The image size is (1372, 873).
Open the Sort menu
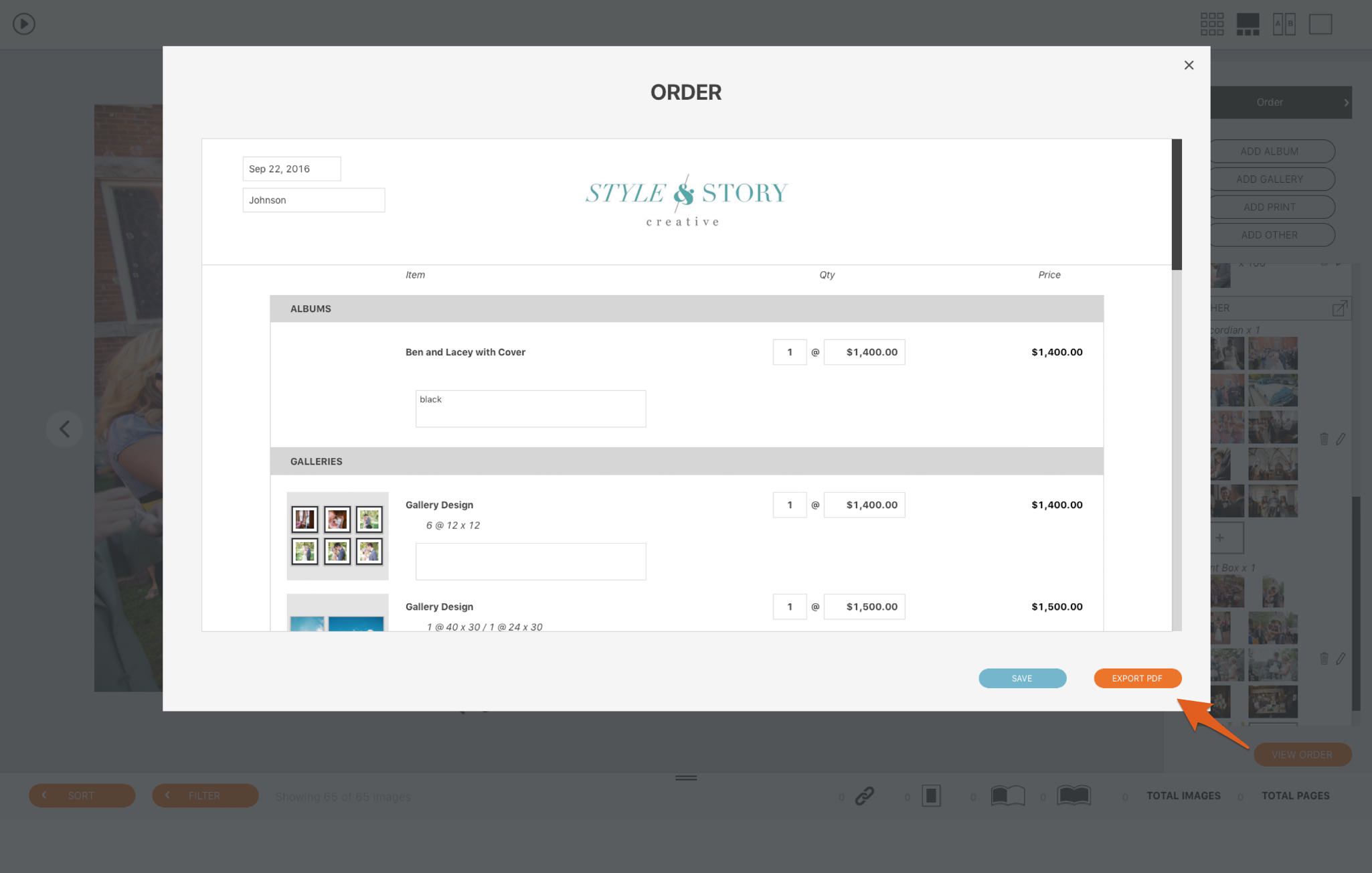(82, 795)
